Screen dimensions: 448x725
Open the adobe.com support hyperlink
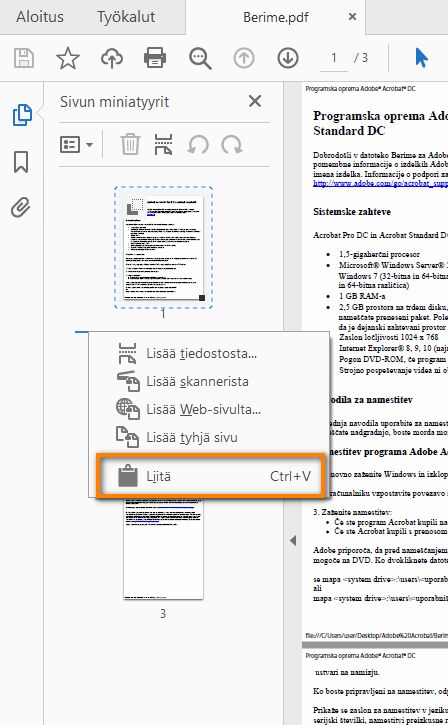pyautogui.click(x=380, y=184)
